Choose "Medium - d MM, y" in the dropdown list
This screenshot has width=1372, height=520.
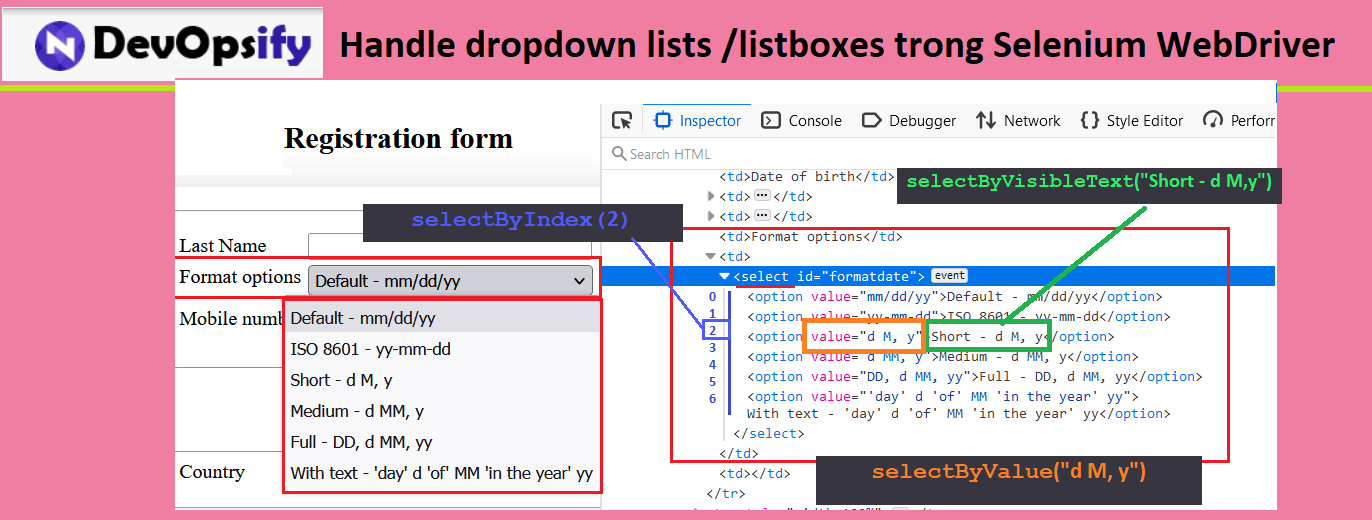tap(443, 411)
